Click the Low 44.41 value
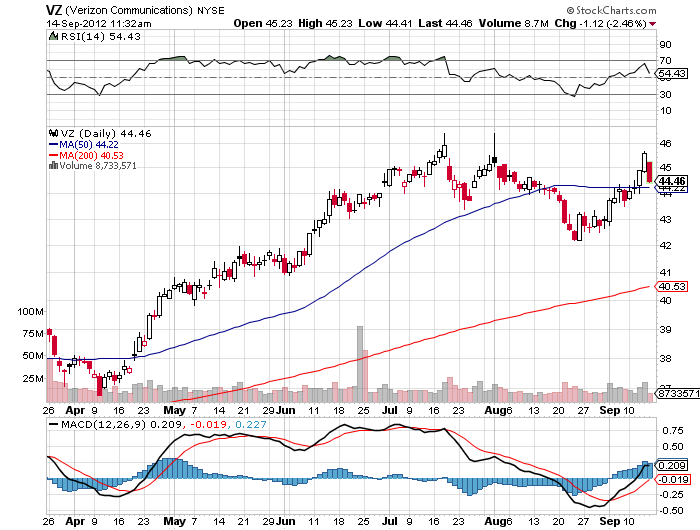700x530 pixels. (x=385, y=23)
